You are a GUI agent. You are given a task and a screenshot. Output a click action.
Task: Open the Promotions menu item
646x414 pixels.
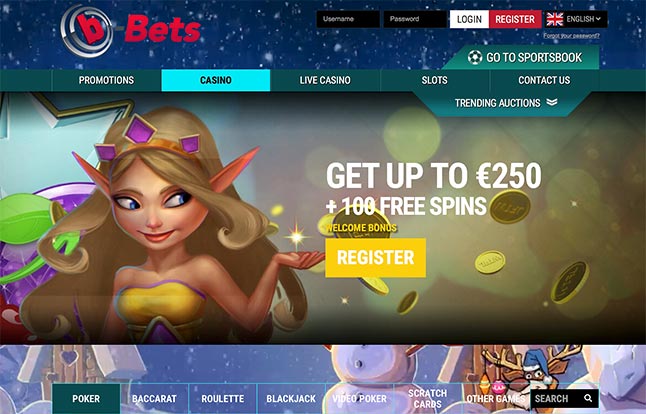coord(106,80)
